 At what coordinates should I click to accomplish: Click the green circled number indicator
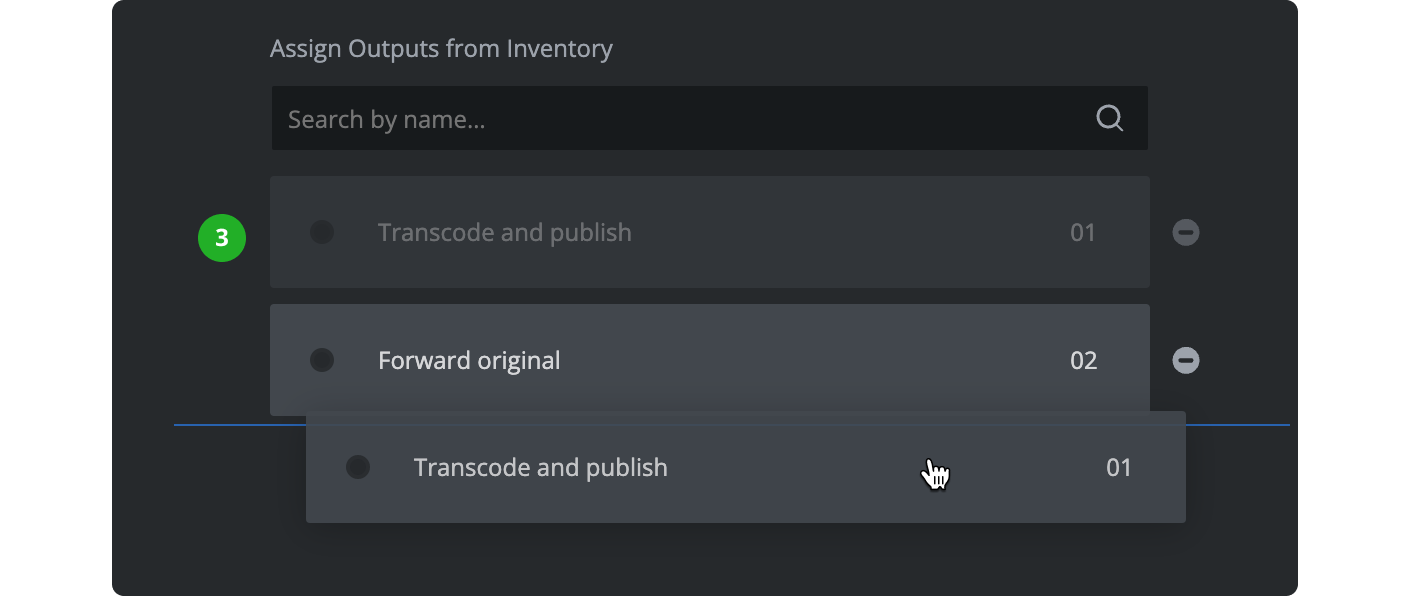point(222,238)
